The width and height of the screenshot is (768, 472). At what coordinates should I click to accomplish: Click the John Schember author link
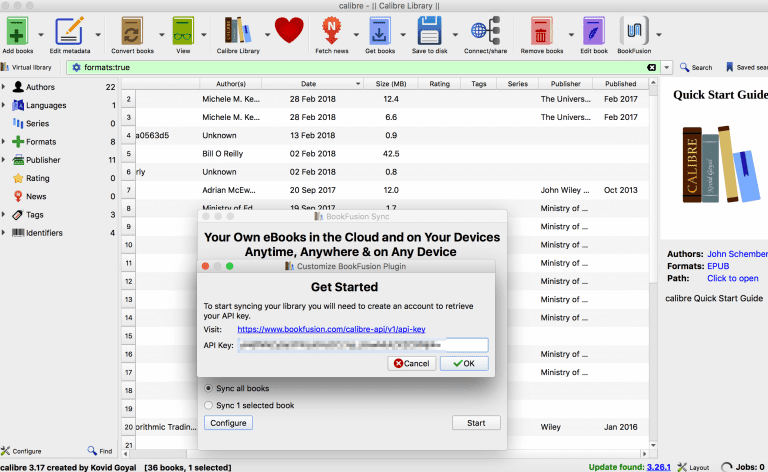point(737,254)
